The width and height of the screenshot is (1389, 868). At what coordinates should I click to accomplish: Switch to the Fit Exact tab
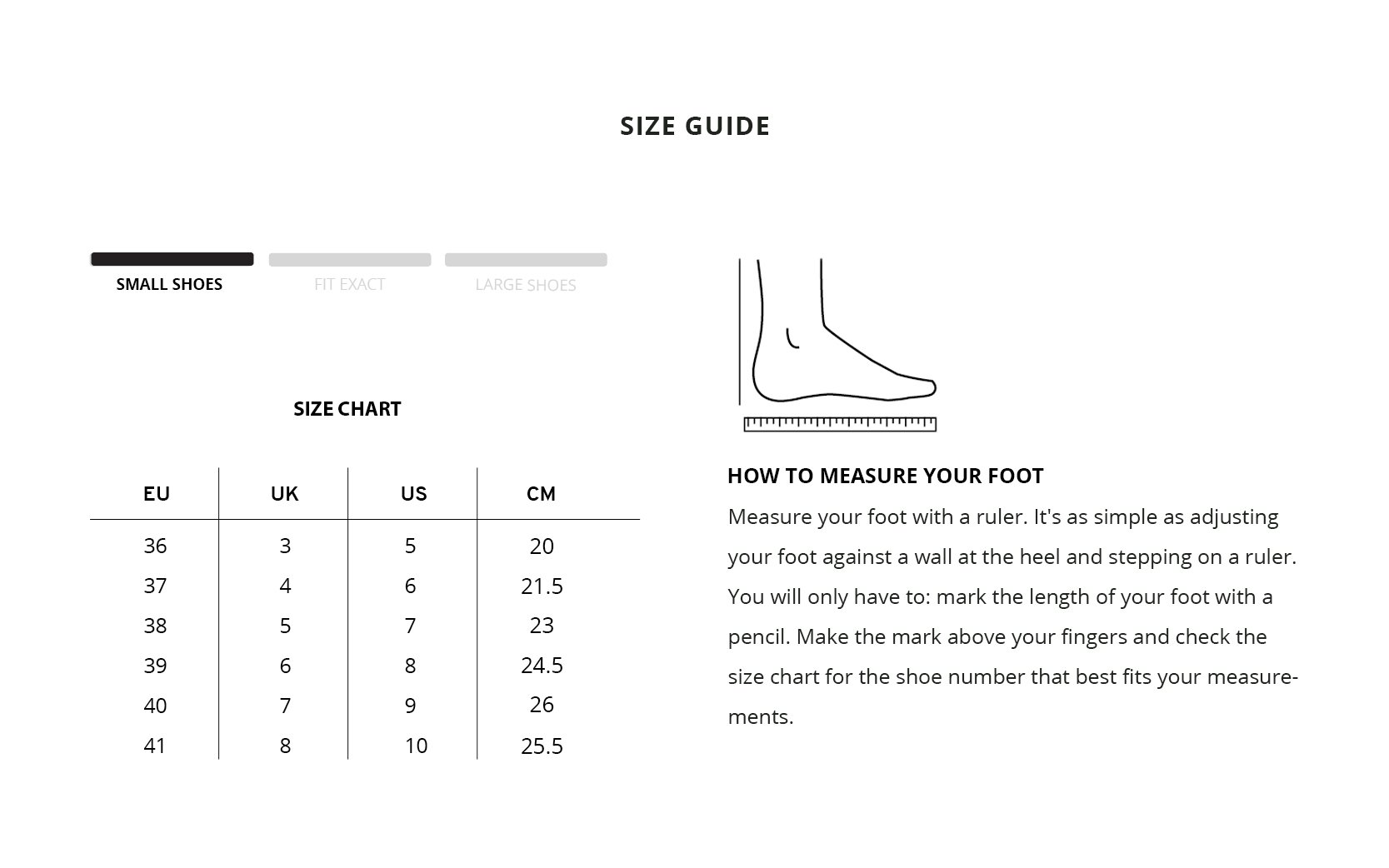[x=349, y=284]
